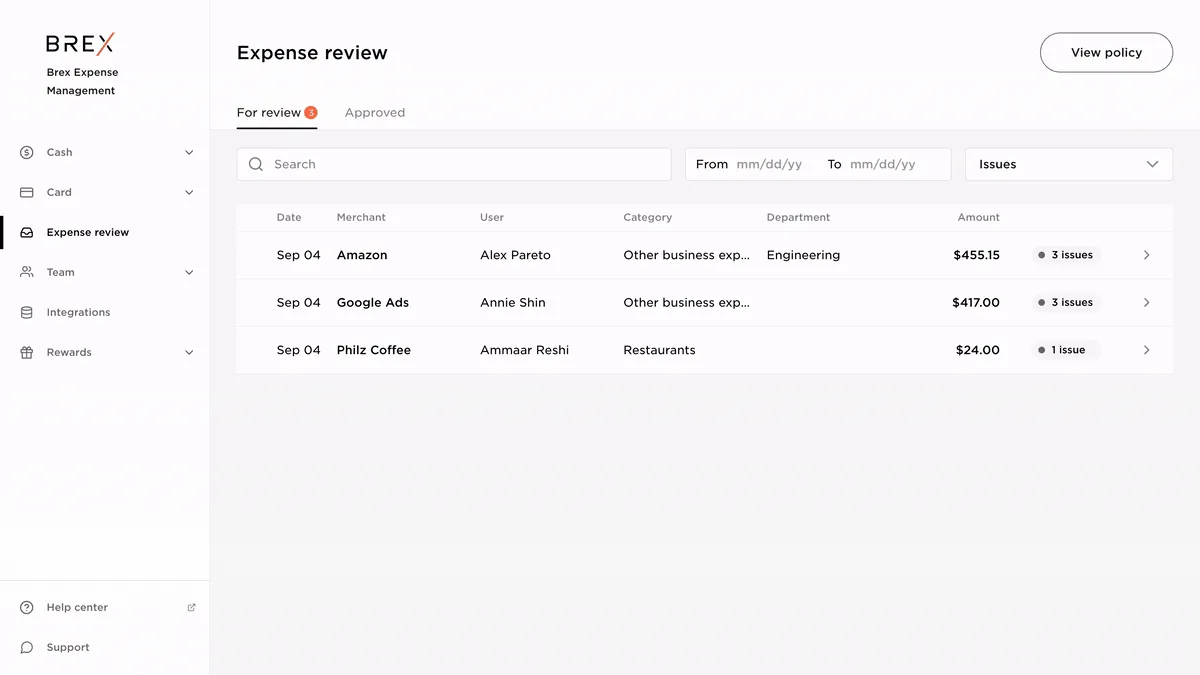This screenshot has width=1200, height=675.
Task: Open Google Ads row using its arrow
Action: click(1146, 302)
